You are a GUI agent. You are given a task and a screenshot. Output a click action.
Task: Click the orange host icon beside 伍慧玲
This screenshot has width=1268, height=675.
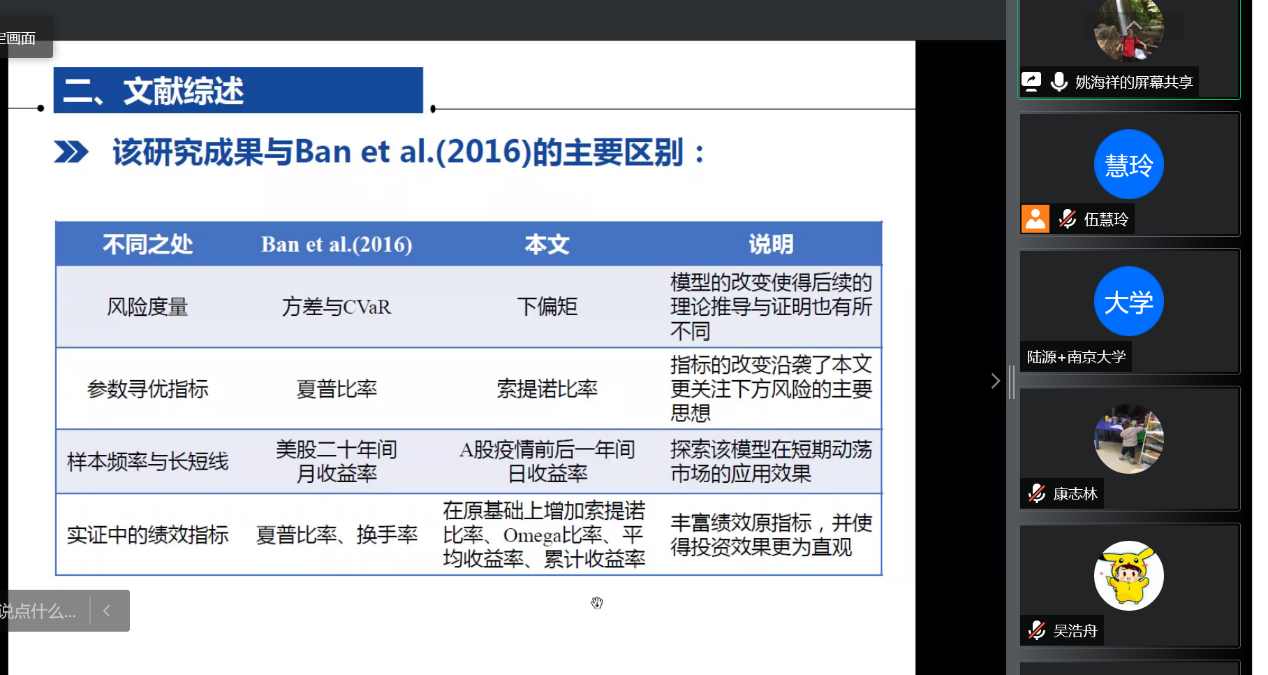coord(1035,219)
